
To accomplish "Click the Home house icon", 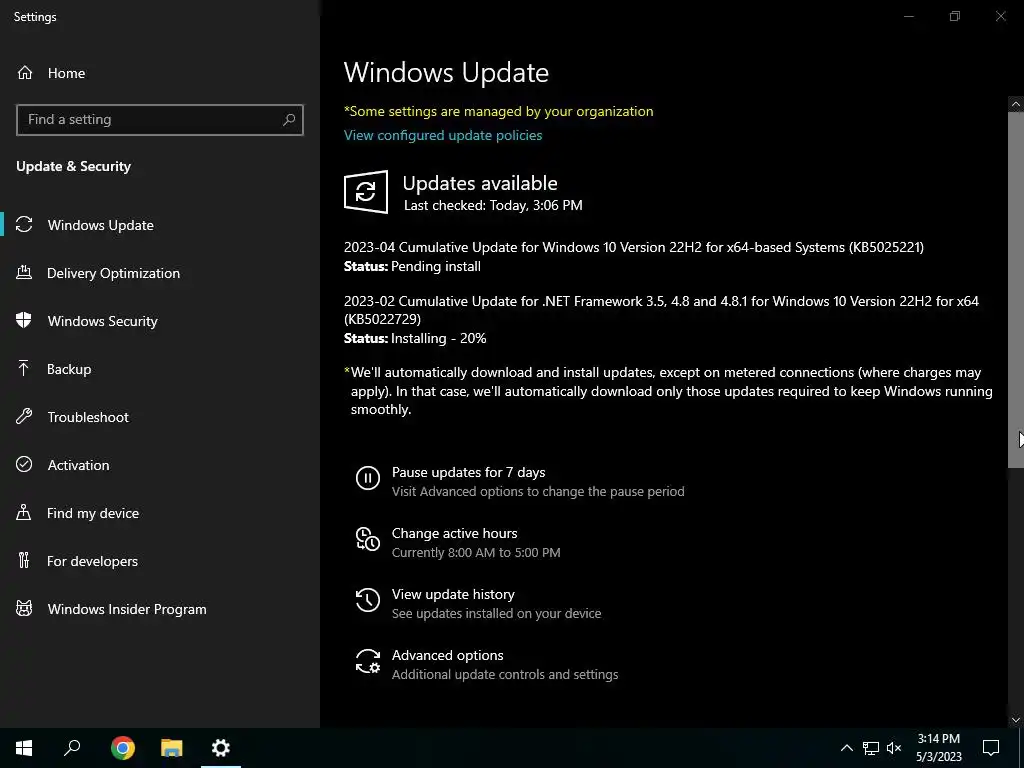I will click(x=25, y=73).
